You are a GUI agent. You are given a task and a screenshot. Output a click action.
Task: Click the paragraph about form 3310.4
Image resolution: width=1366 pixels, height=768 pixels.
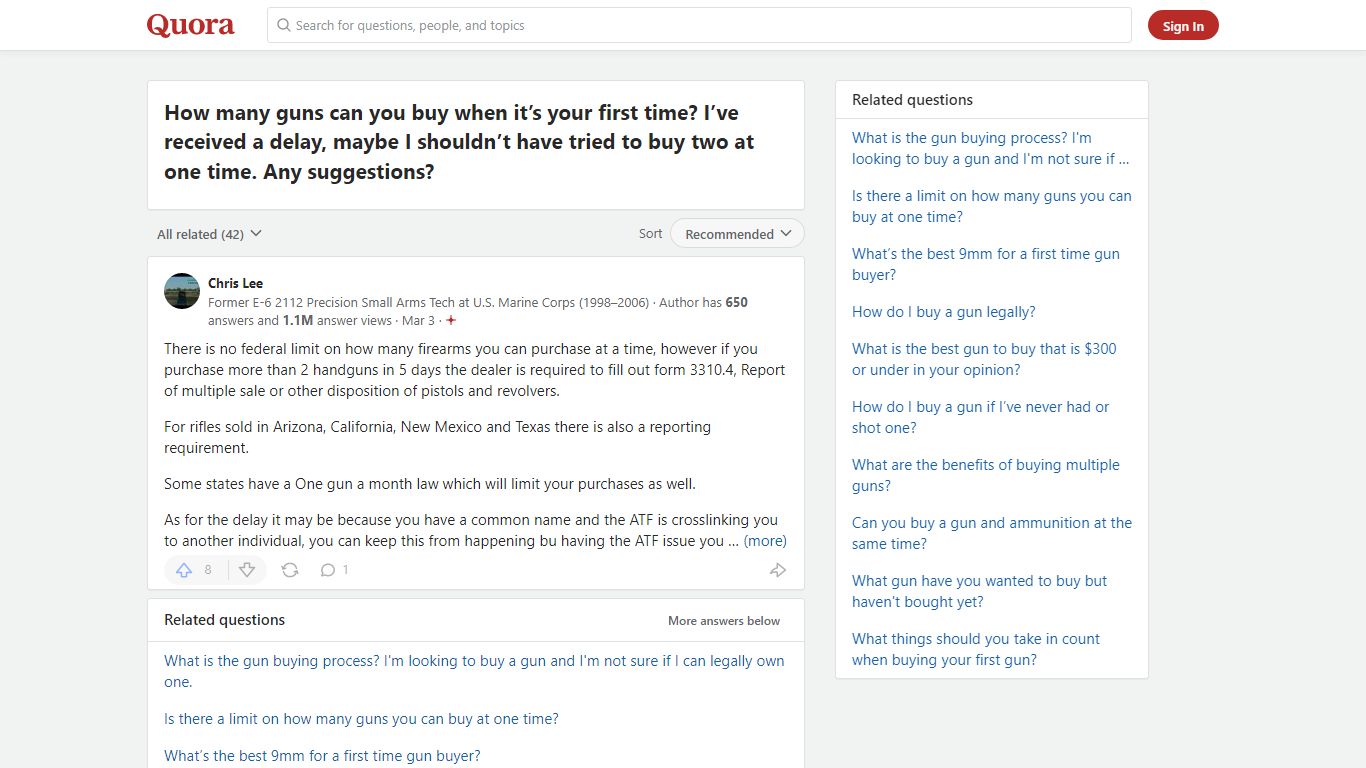click(x=474, y=370)
